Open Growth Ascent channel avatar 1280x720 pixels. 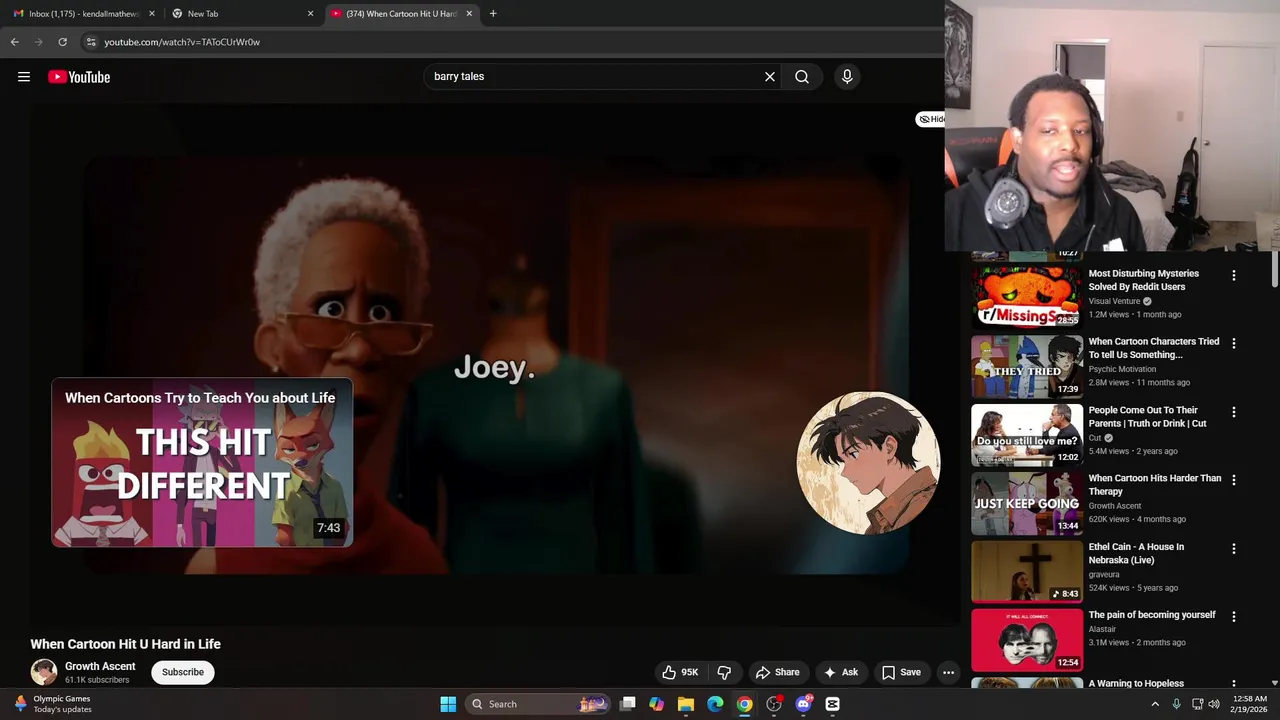coord(44,672)
